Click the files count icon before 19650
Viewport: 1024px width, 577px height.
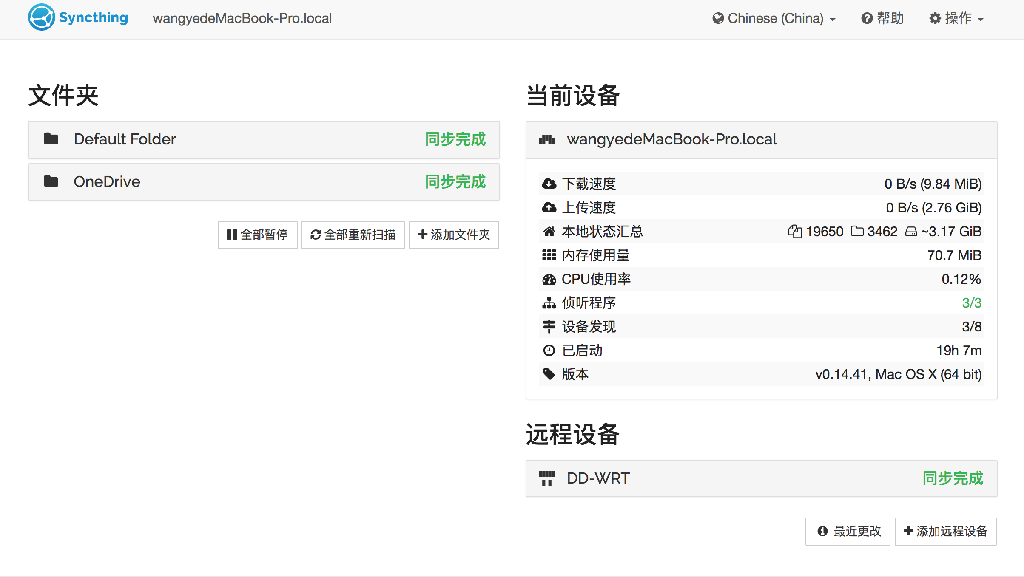[795, 231]
